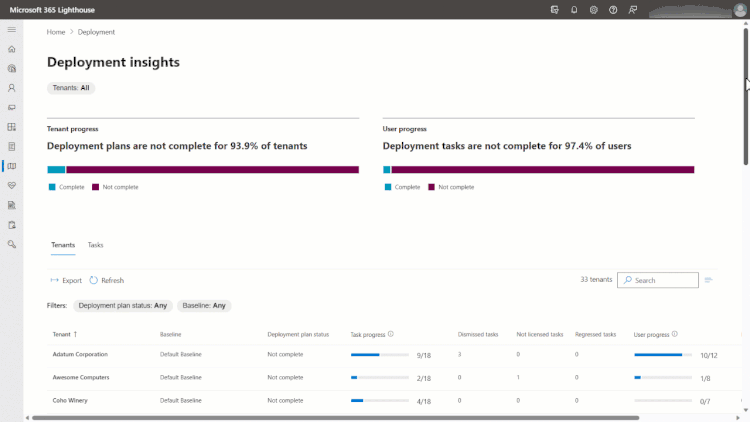The image size is (750, 422).
Task: Open the Help question mark icon
Action: 613,10
